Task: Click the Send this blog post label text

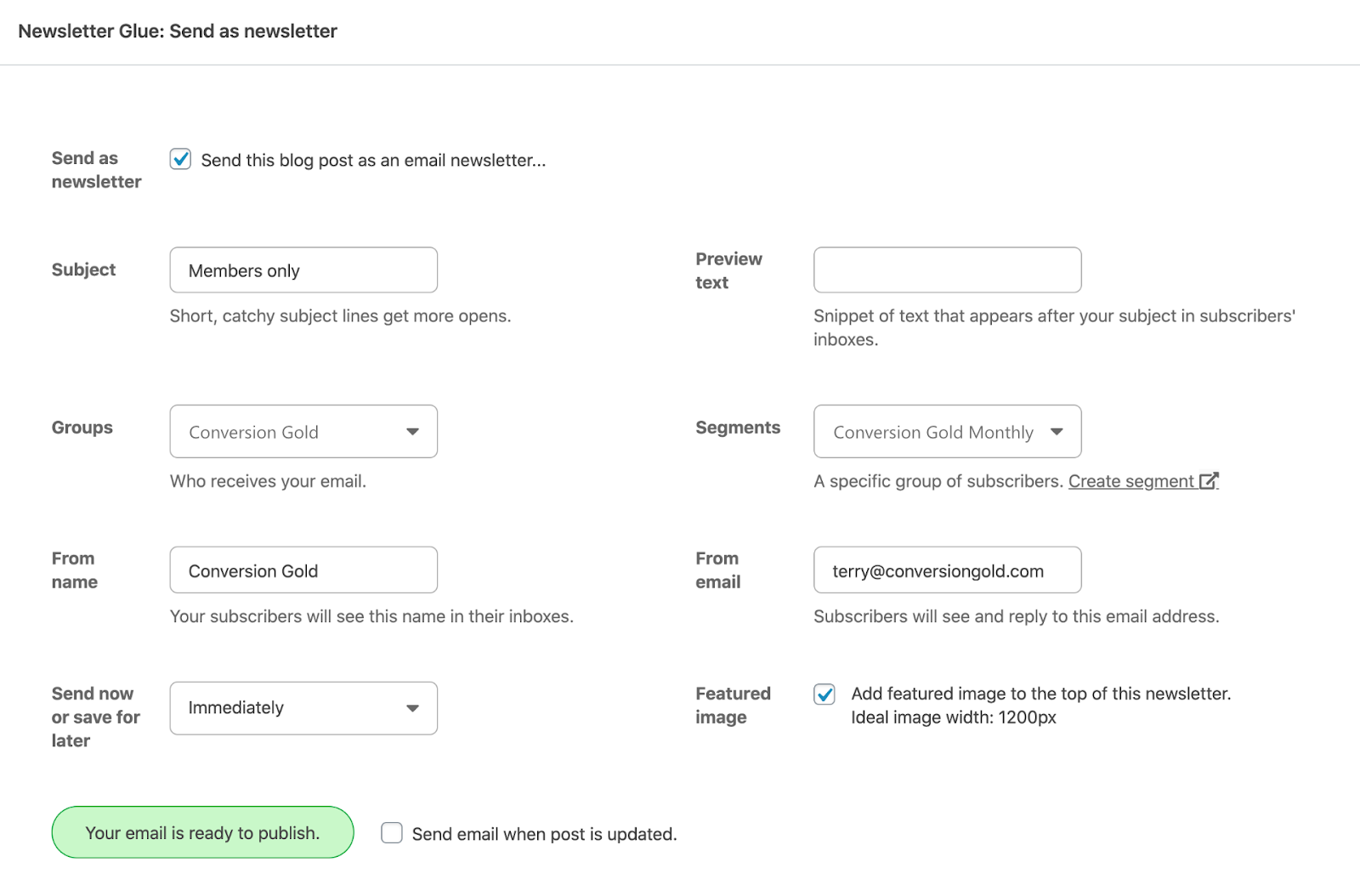Action: (373, 161)
